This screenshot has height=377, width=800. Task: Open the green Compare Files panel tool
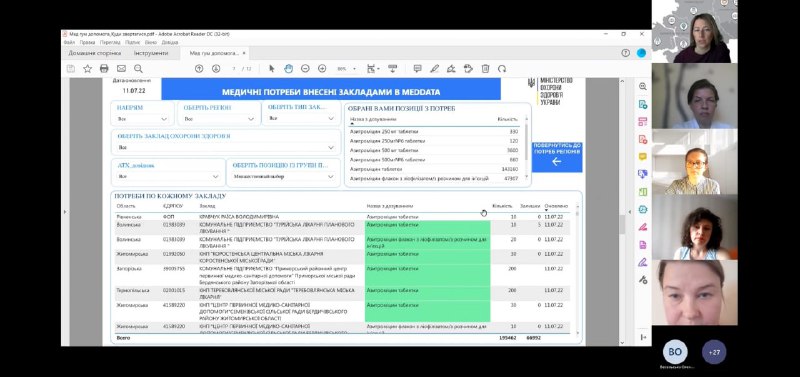tap(643, 192)
